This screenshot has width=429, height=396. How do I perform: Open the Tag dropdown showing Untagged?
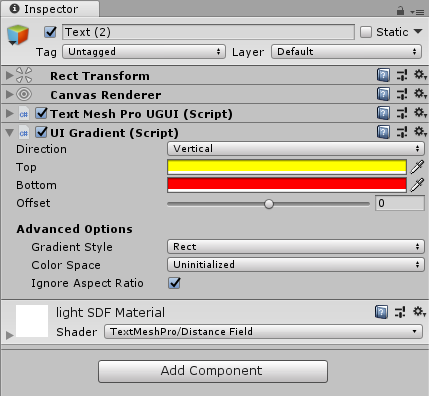[x=144, y=52]
